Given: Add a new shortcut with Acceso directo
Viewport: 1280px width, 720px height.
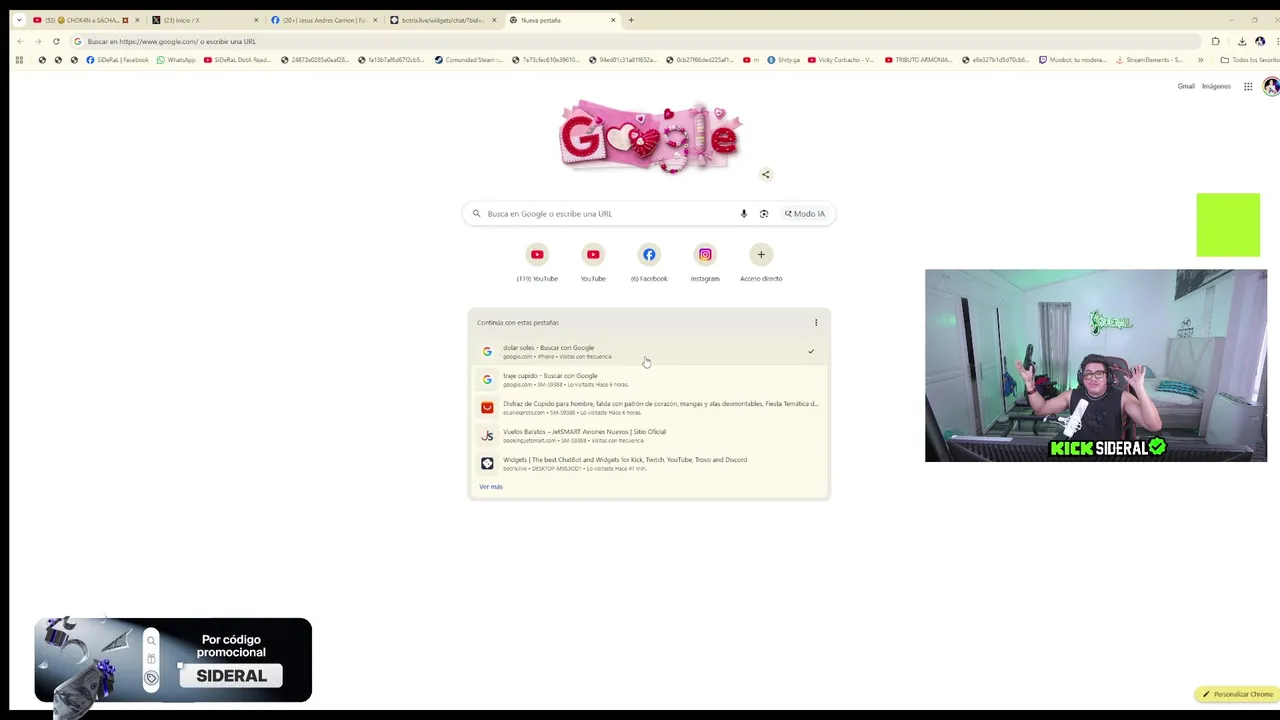Looking at the screenshot, I should click(761, 262).
